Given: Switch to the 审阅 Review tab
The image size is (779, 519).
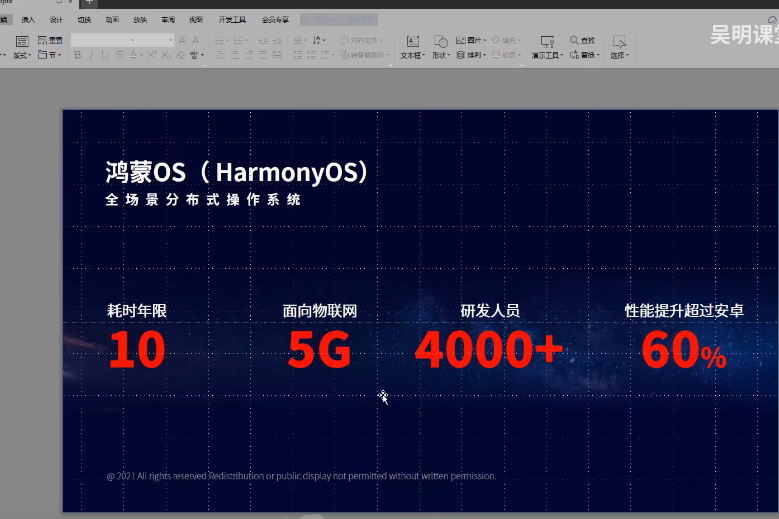Looking at the screenshot, I should coord(168,20).
